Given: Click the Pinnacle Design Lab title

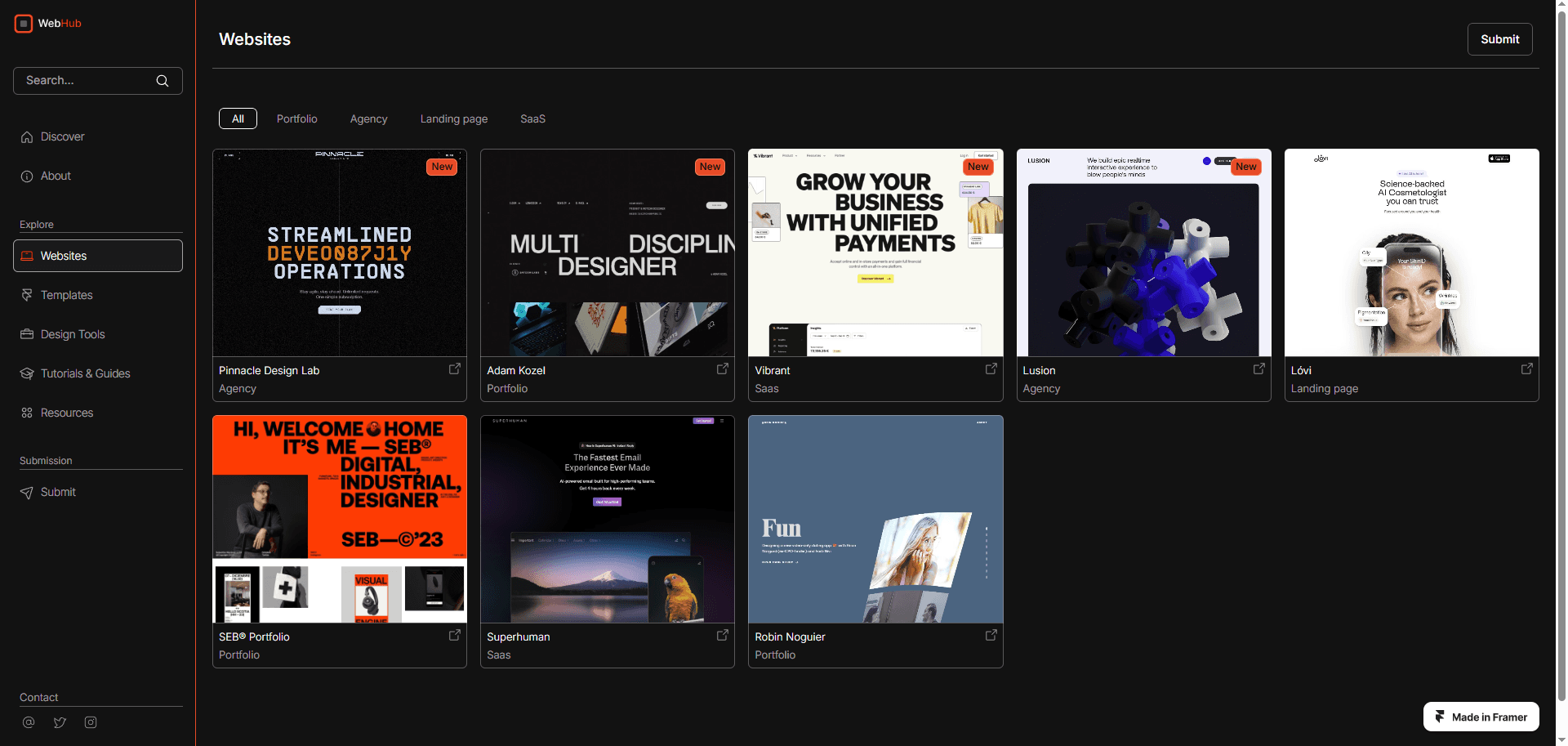Looking at the screenshot, I should pyautogui.click(x=269, y=370).
